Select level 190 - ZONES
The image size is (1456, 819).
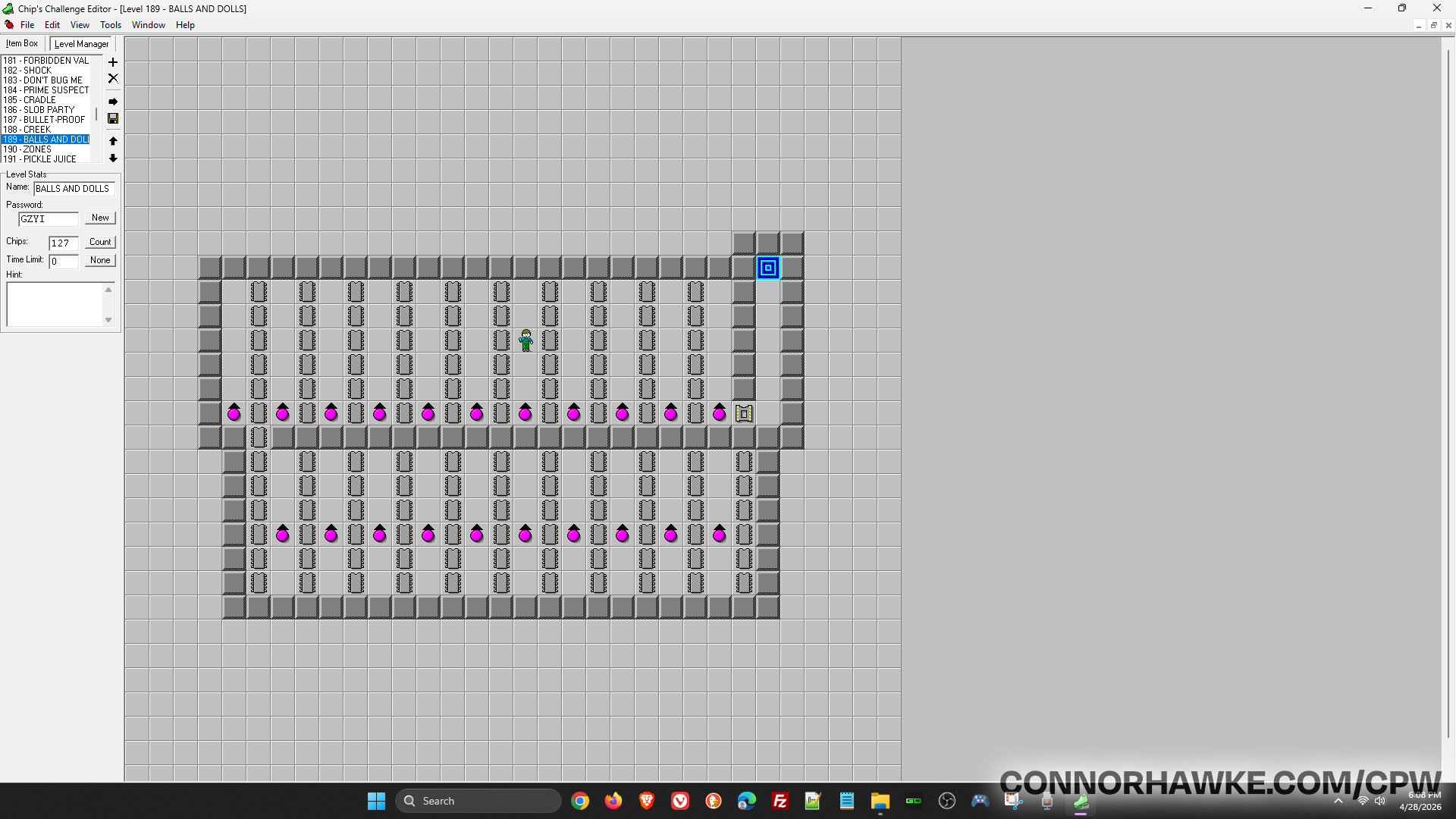(45, 149)
